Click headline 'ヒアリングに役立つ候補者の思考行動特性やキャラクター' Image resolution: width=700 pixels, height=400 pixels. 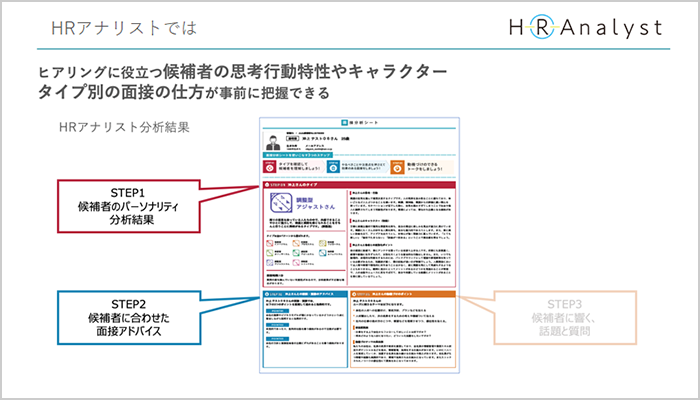[243, 71]
